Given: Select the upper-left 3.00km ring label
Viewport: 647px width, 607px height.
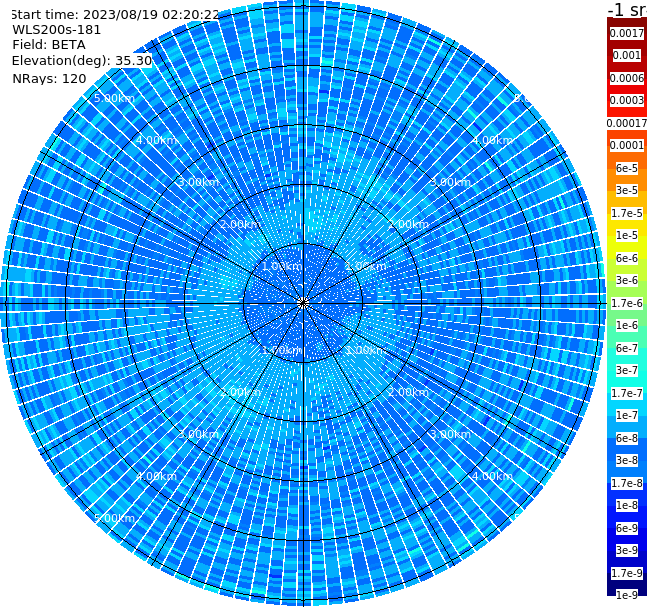Looking at the screenshot, I should tap(198, 182).
